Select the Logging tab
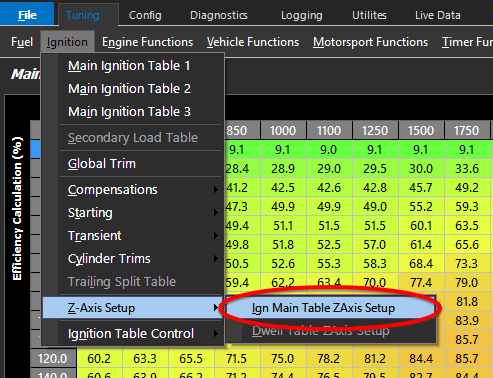The image size is (493, 378). [x=302, y=15]
